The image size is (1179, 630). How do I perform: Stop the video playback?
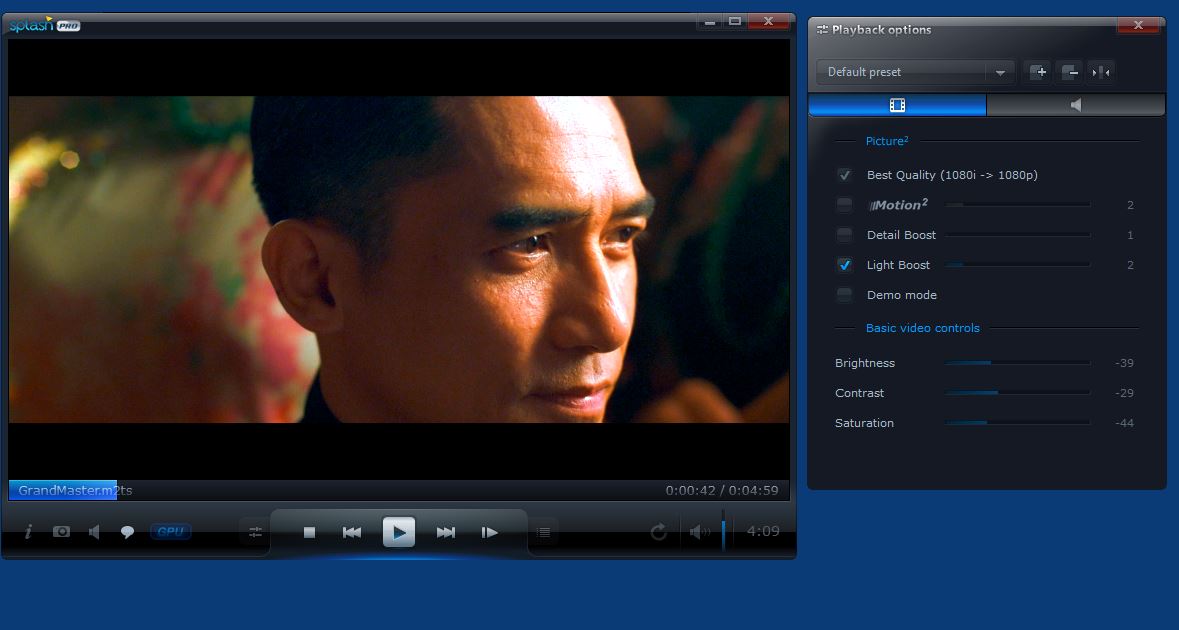tap(309, 532)
